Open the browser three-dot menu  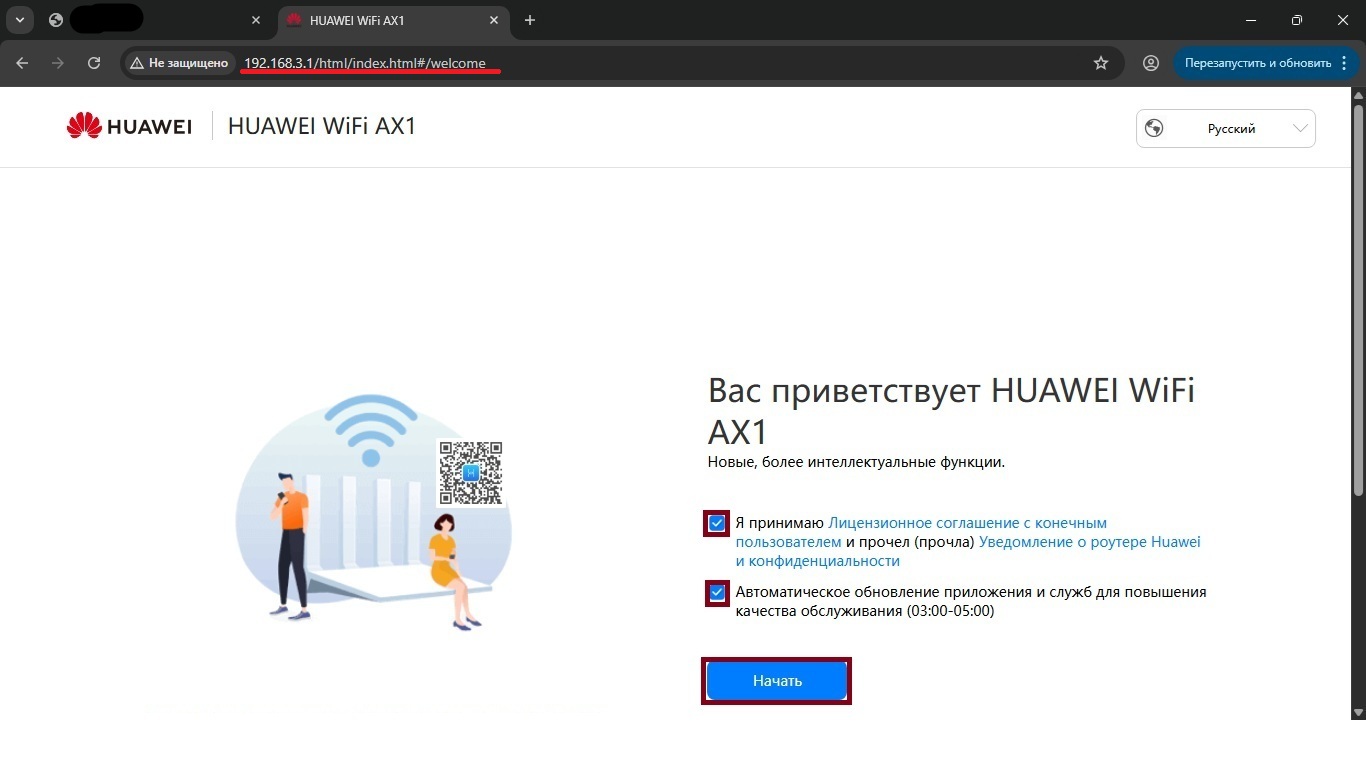click(1344, 63)
